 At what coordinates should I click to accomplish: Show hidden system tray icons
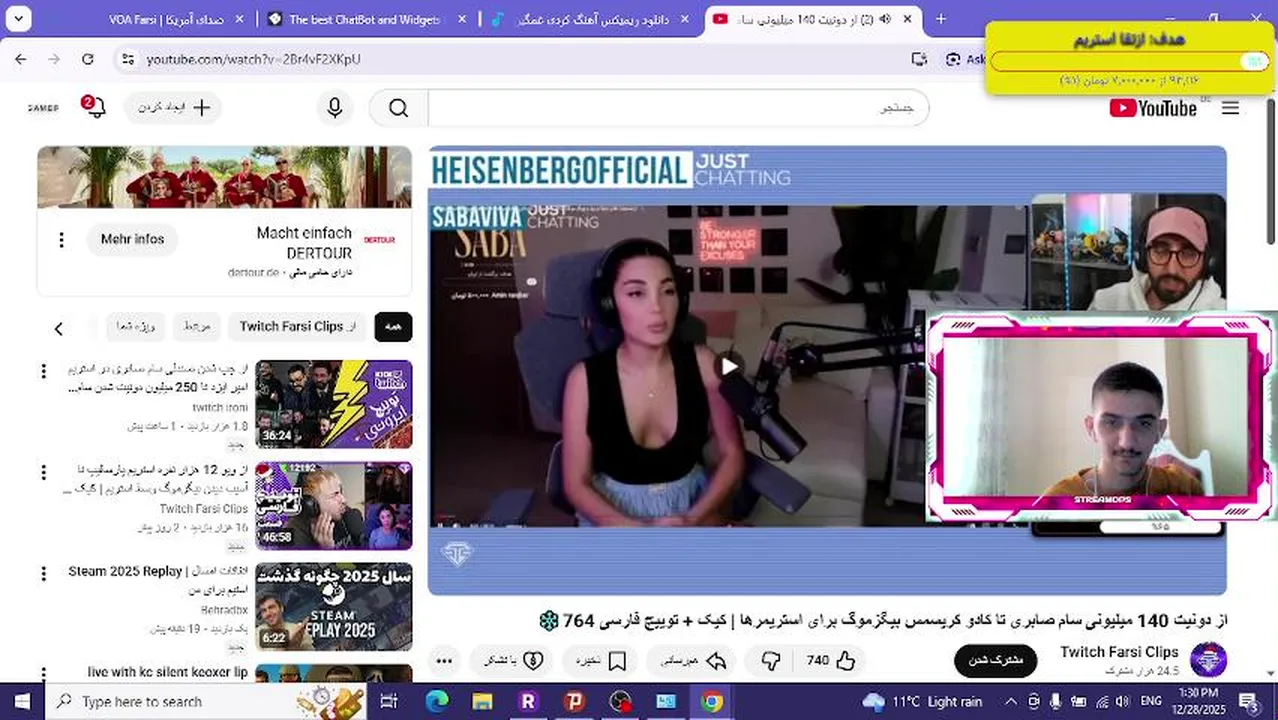1010,701
